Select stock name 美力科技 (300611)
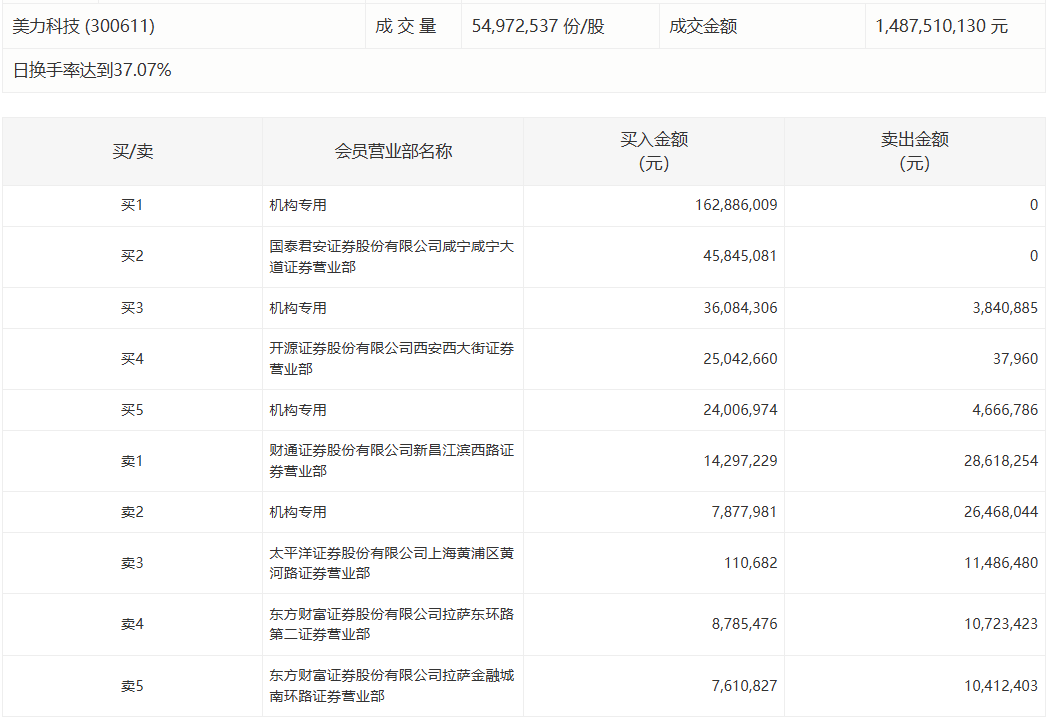Viewport: 1050px width, 721px height. [x=84, y=26]
